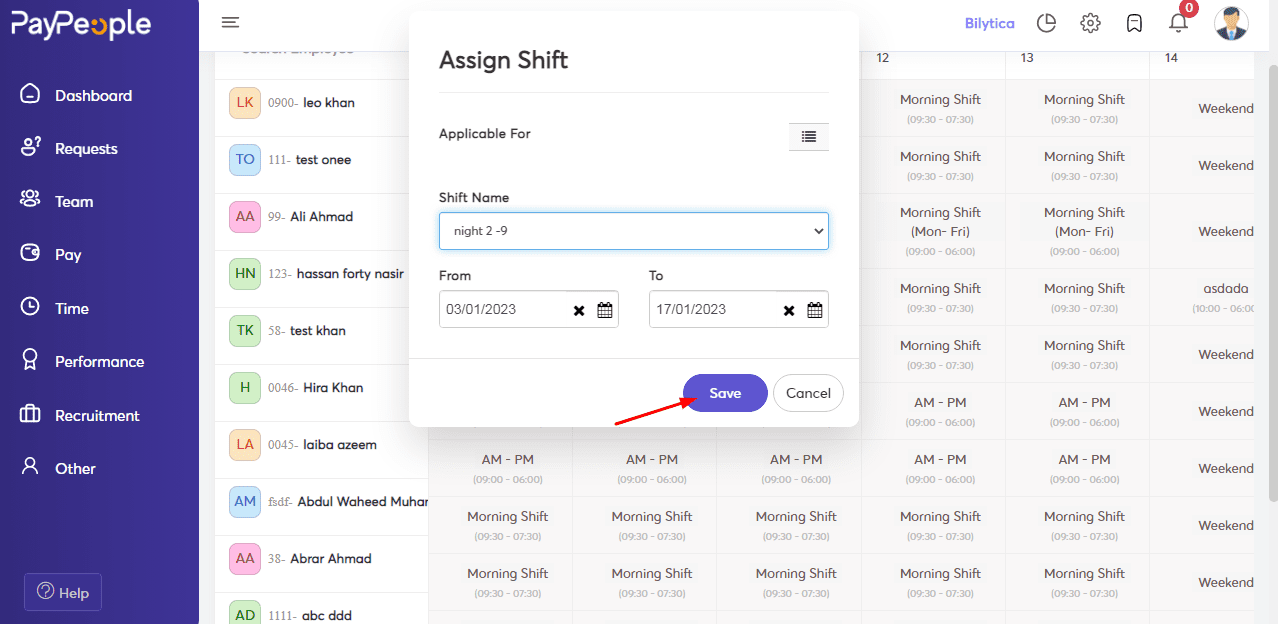Screen dimensions: 1278x624
Task: Save the assigned shift
Action: click(x=725, y=393)
